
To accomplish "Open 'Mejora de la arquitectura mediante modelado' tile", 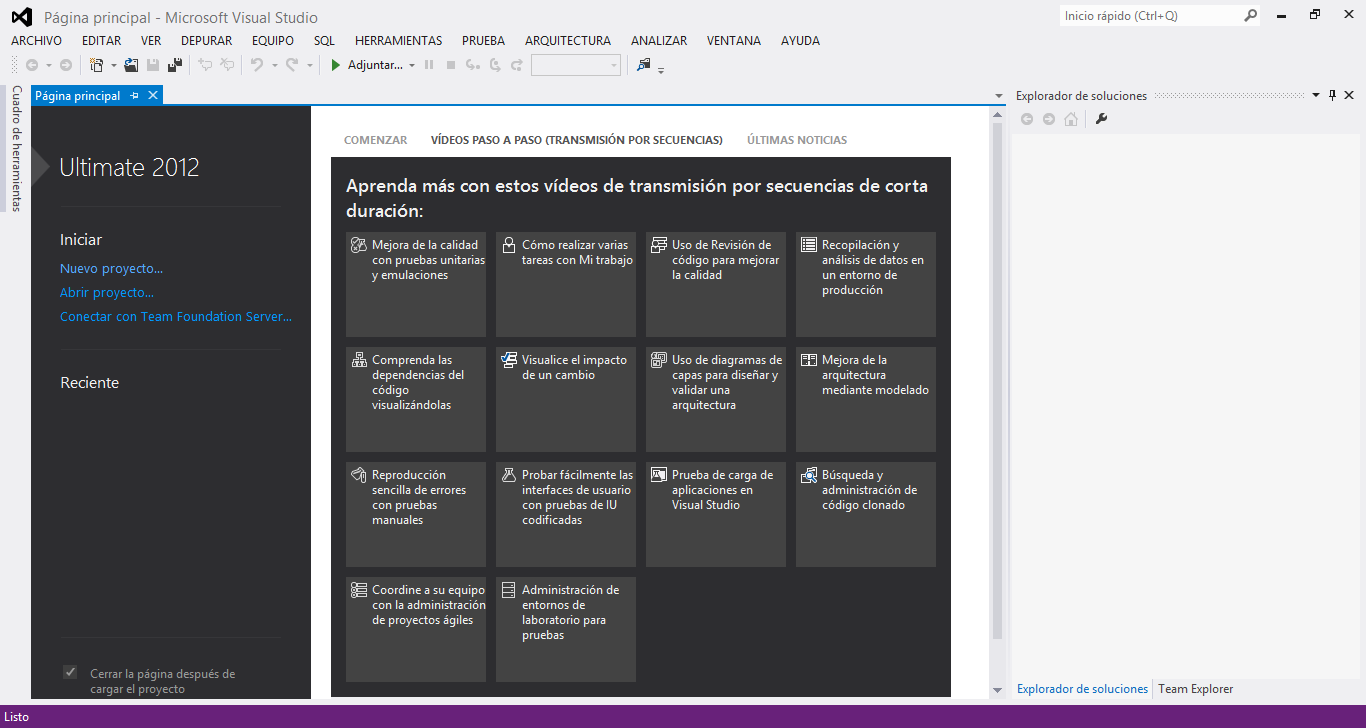I will coord(866,400).
